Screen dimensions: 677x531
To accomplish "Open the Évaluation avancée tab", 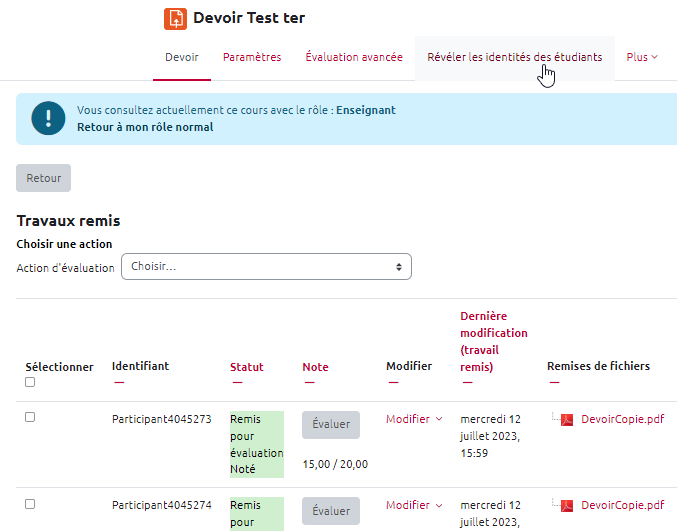I will click(x=354, y=57).
